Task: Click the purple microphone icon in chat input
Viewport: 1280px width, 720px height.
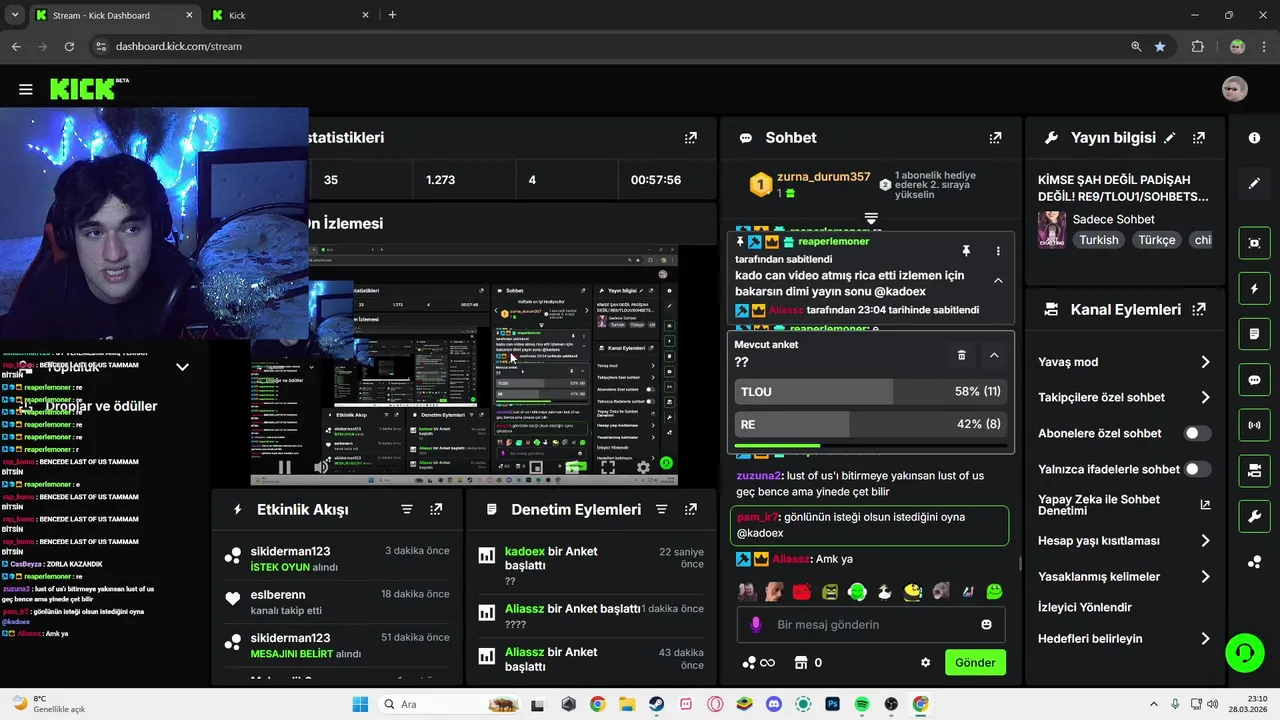Action: (755, 624)
